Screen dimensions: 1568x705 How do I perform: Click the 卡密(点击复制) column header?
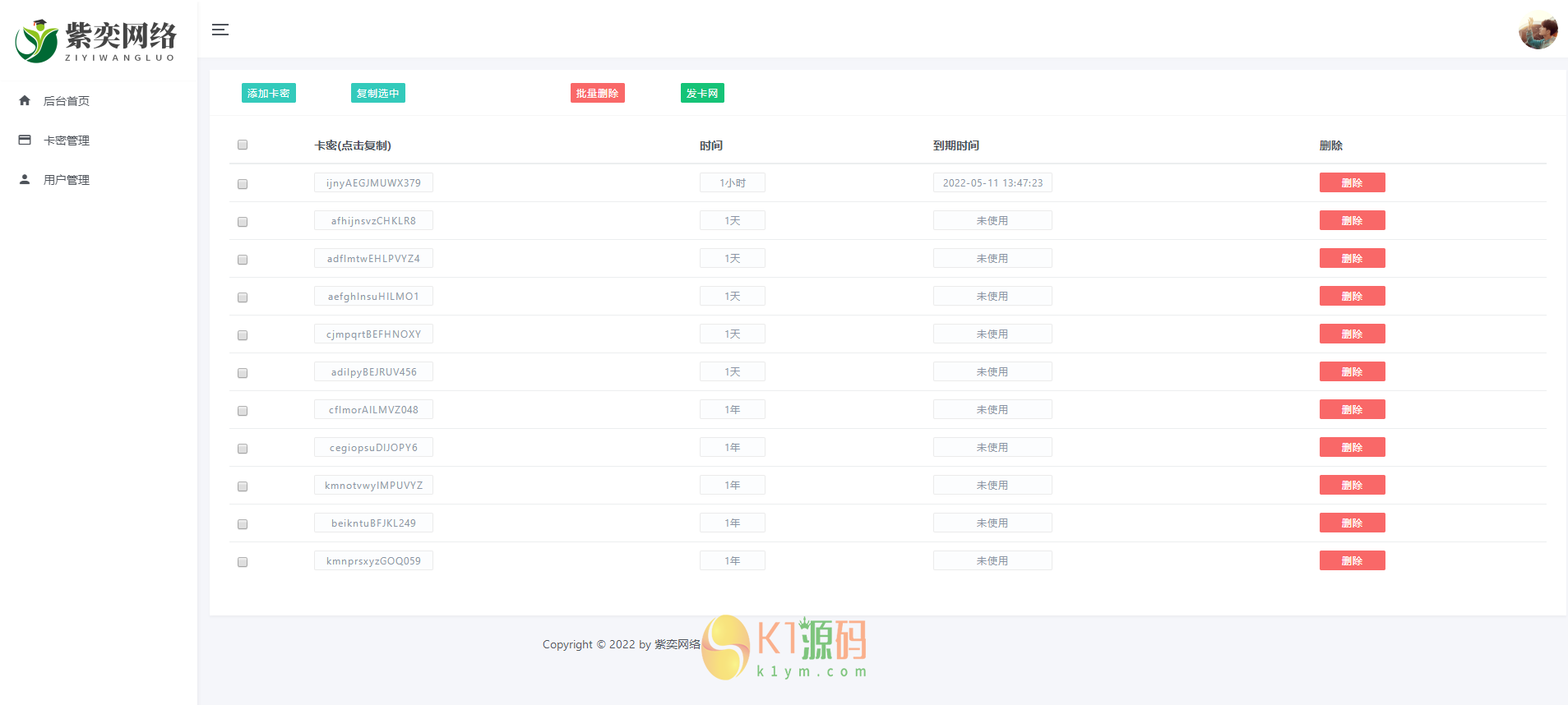[x=353, y=145]
